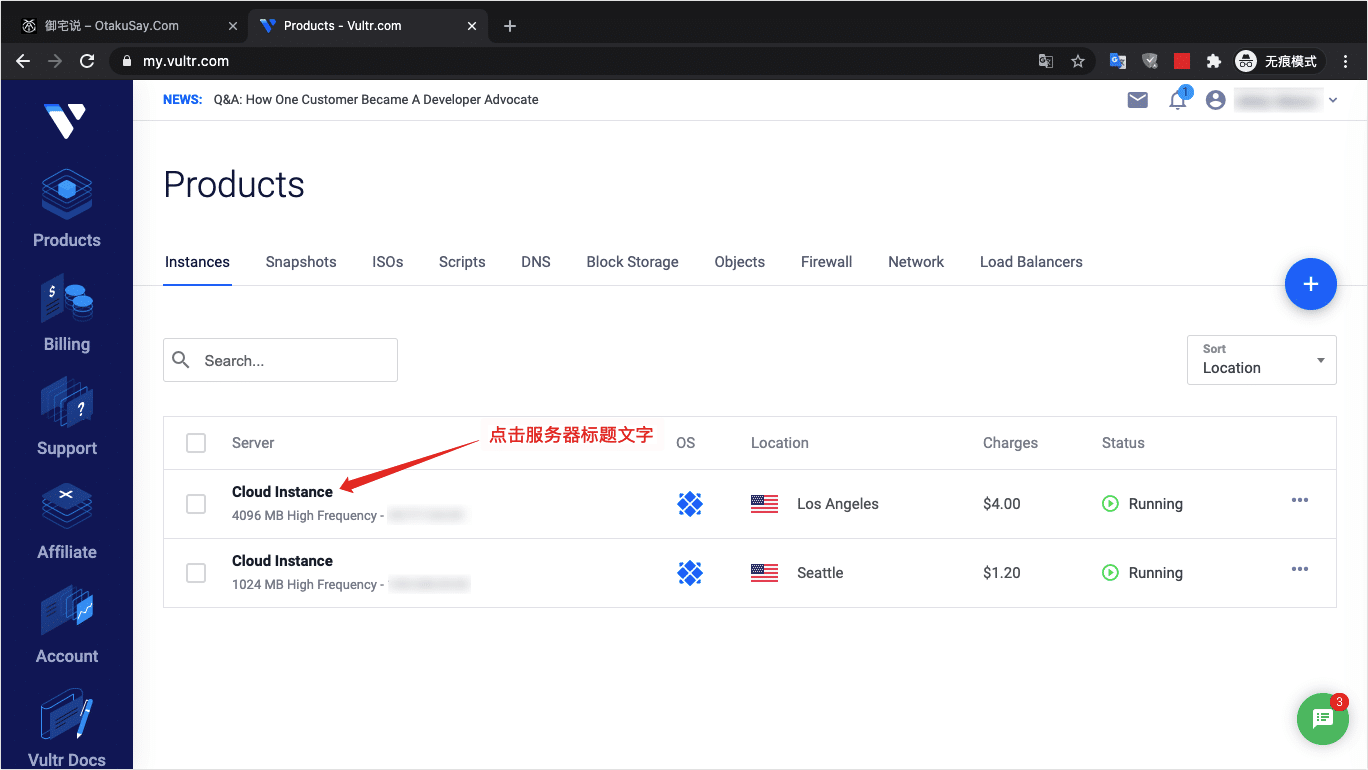Switch to the OtakuSay.Com browser tab
The width and height of the screenshot is (1368, 770).
[124, 26]
